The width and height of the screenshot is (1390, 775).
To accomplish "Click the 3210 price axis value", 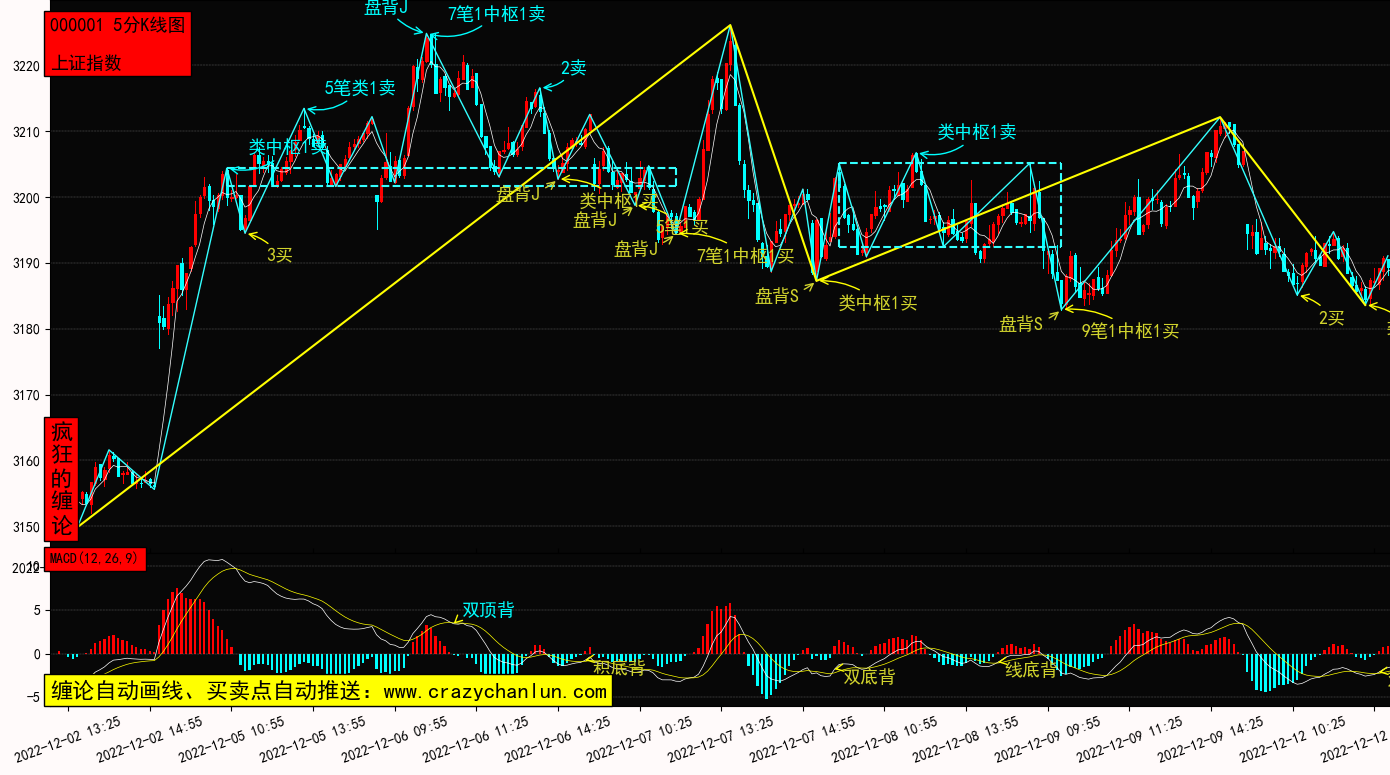I will [25, 132].
